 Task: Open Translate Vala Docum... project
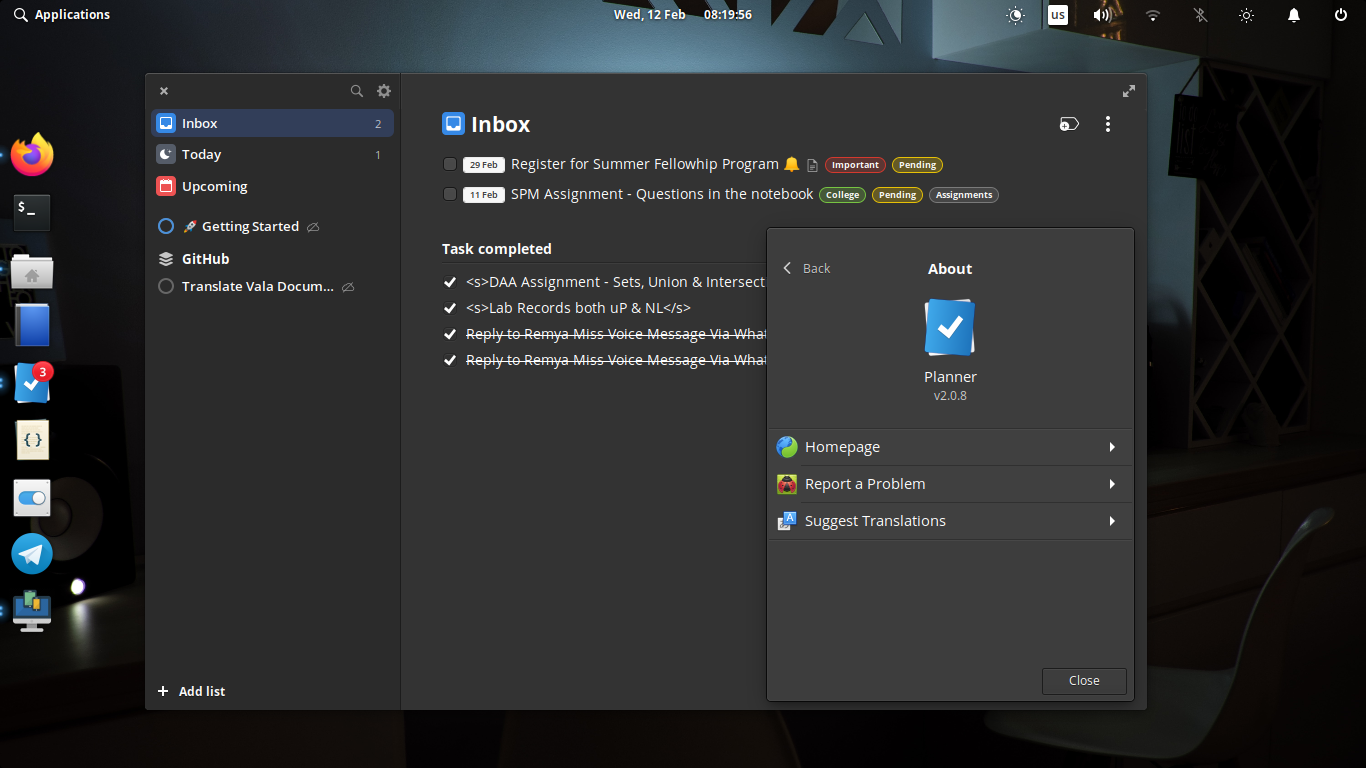click(x=258, y=286)
